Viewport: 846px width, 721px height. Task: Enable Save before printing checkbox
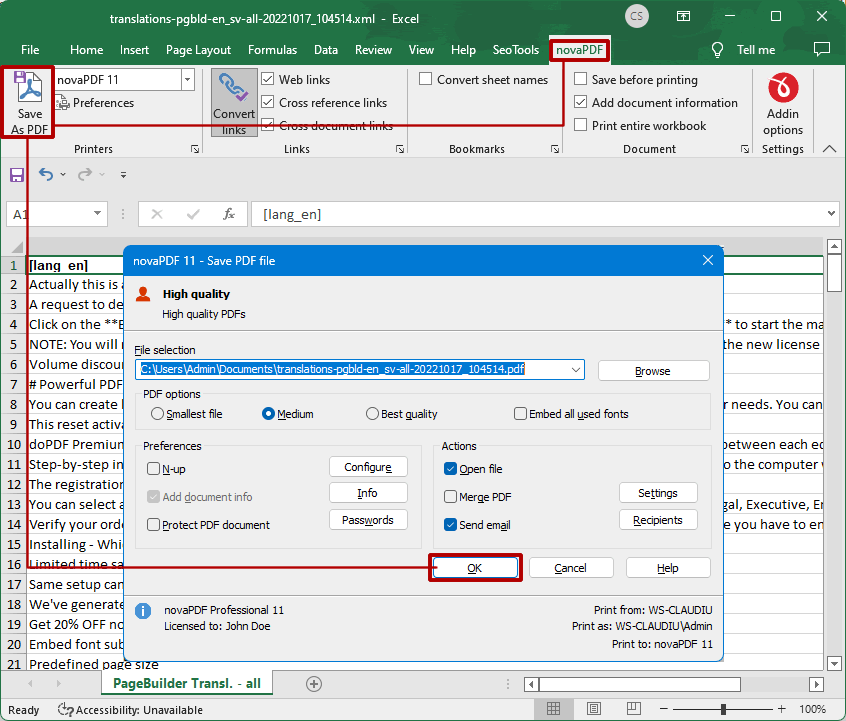581,79
